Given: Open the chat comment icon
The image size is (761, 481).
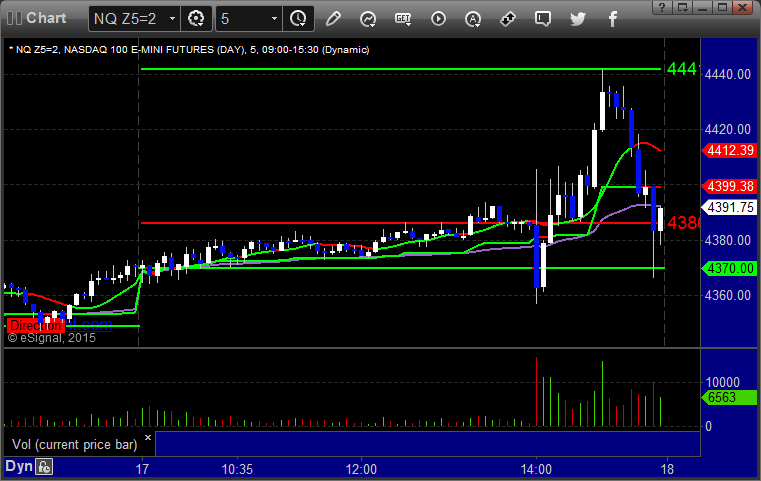Looking at the screenshot, I should point(543,19).
